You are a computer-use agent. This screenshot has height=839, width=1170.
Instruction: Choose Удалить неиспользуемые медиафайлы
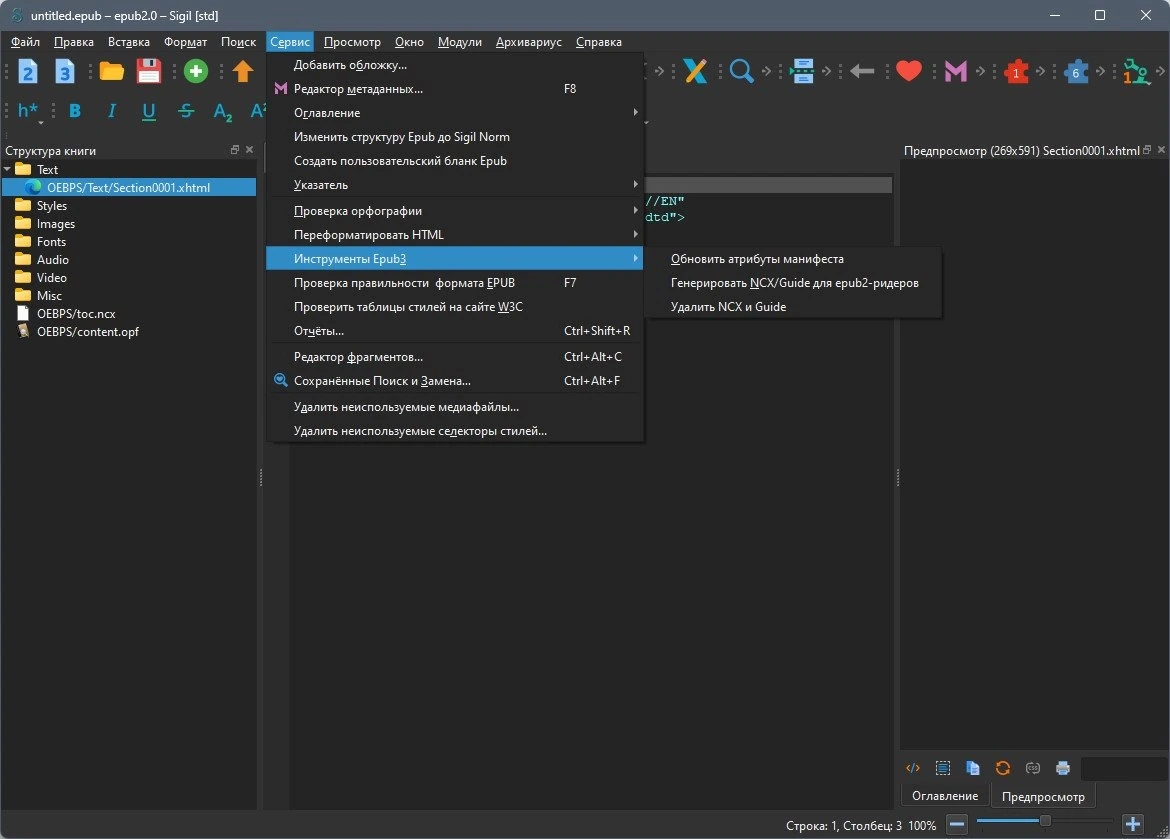[455, 407]
